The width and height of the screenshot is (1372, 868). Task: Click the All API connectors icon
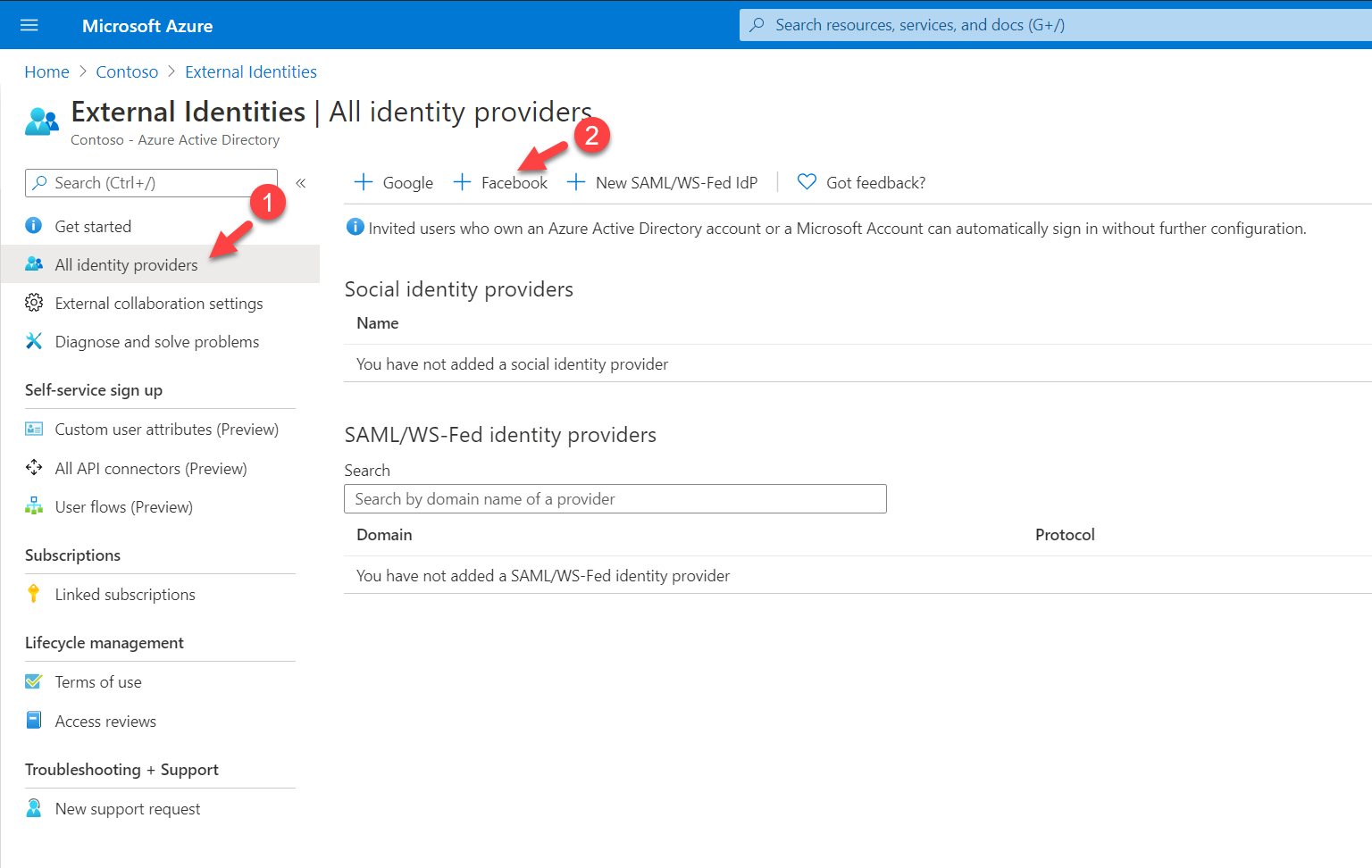click(34, 468)
